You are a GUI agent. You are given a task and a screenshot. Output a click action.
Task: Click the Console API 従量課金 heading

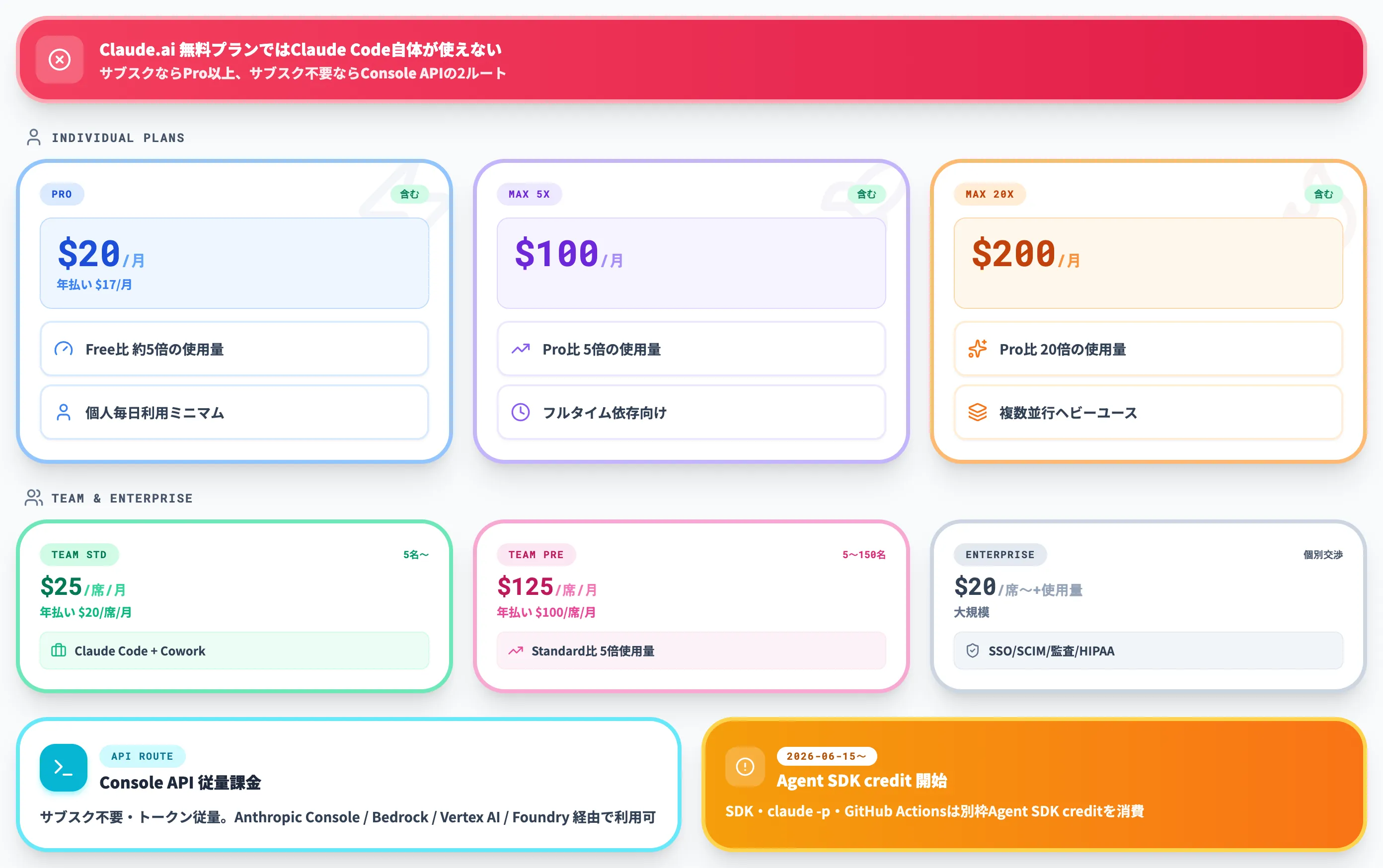tap(180, 783)
